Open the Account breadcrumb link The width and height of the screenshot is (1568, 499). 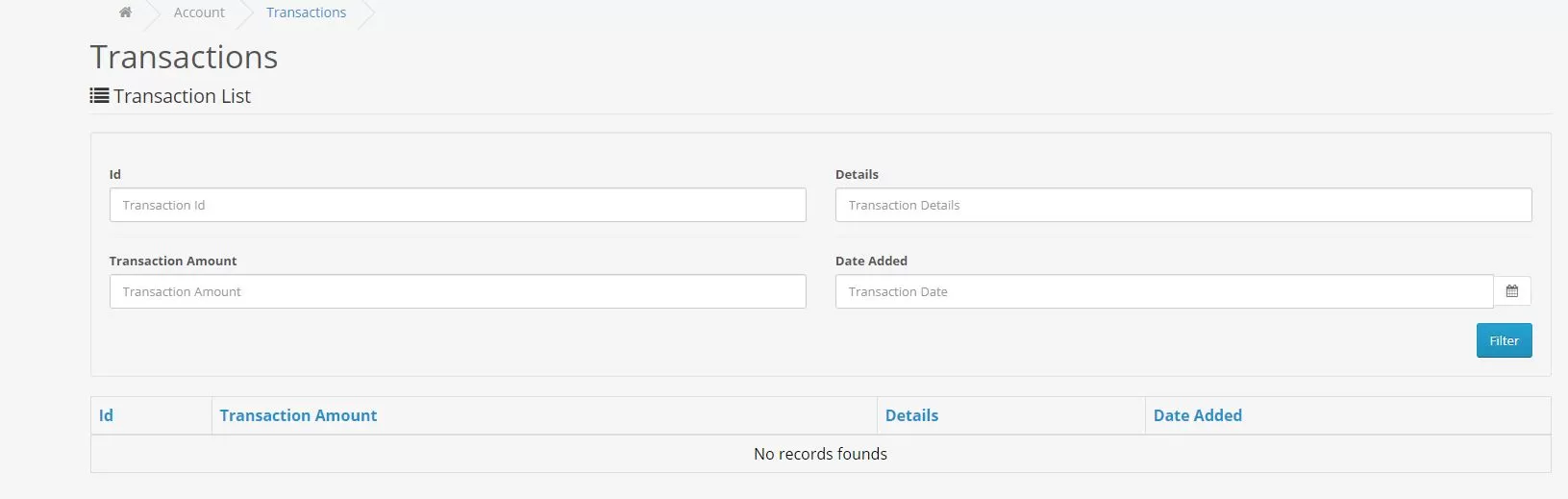pyautogui.click(x=199, y=12)
